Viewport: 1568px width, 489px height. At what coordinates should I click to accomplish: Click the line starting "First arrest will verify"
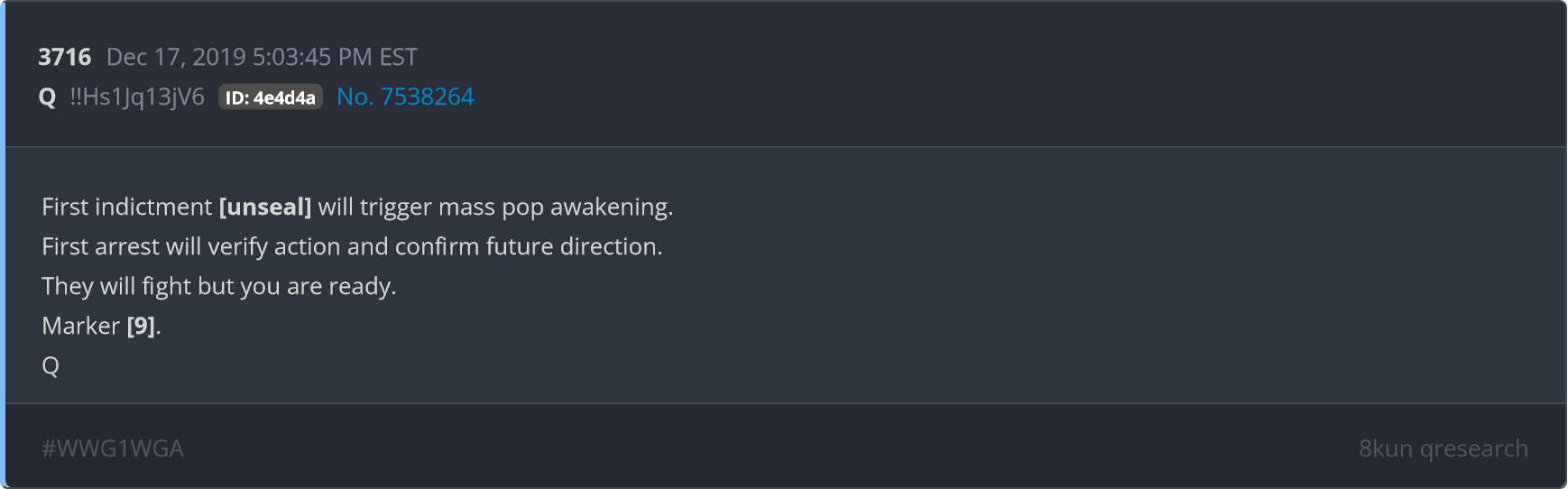pos(352,246)
